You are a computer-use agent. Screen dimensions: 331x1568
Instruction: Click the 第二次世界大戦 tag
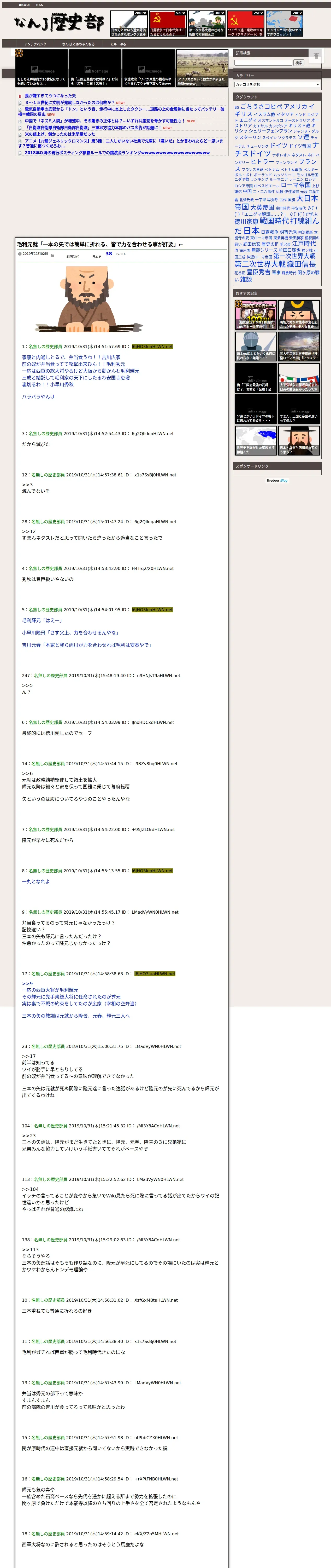pos(260,264)
